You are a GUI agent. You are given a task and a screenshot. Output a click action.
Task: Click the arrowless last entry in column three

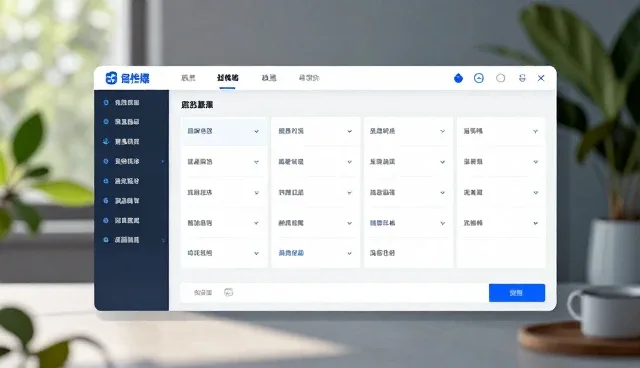pos(408,253)
